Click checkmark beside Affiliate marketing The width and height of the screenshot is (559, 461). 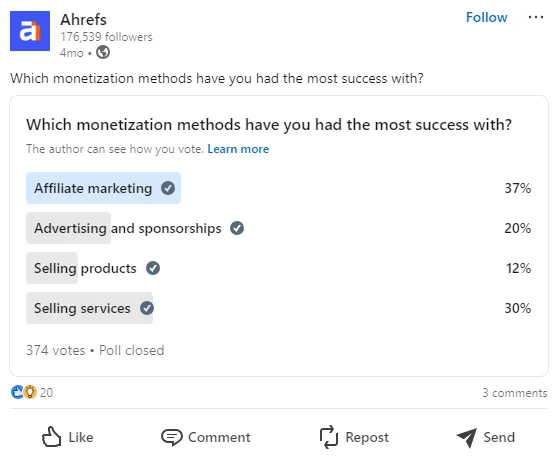point(168,188)
